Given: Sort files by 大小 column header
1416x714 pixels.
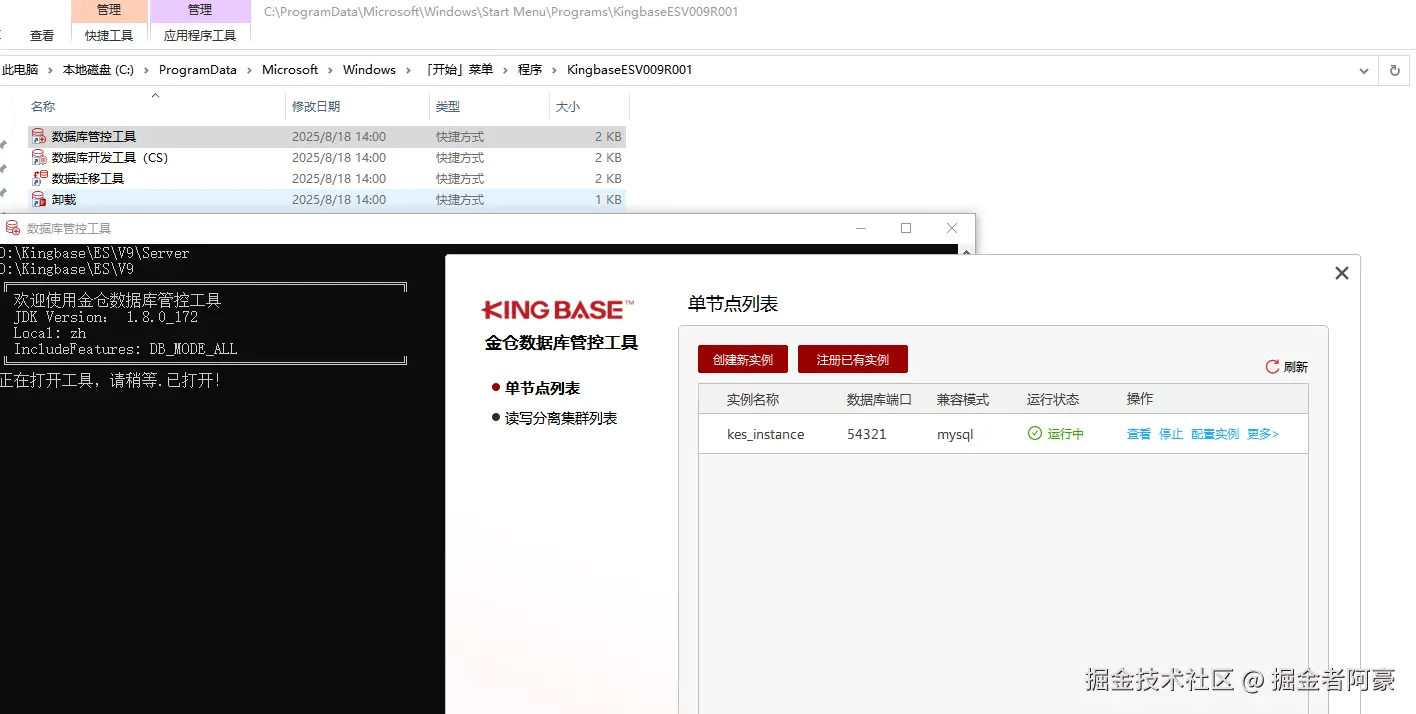Looking at the screenshot, I should (x=568, y=106).
